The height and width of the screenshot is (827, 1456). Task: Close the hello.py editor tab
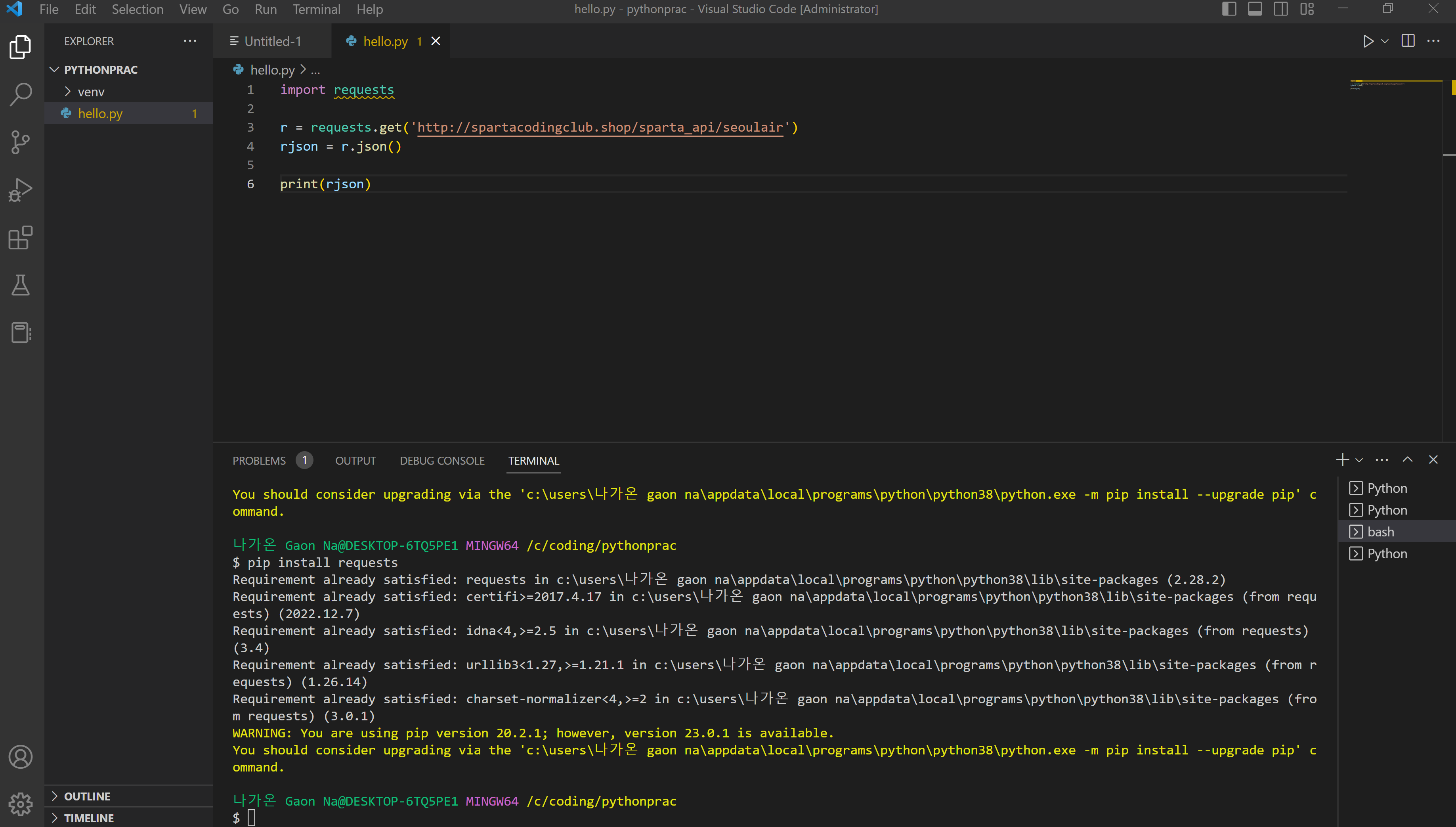tap(436, 41)
